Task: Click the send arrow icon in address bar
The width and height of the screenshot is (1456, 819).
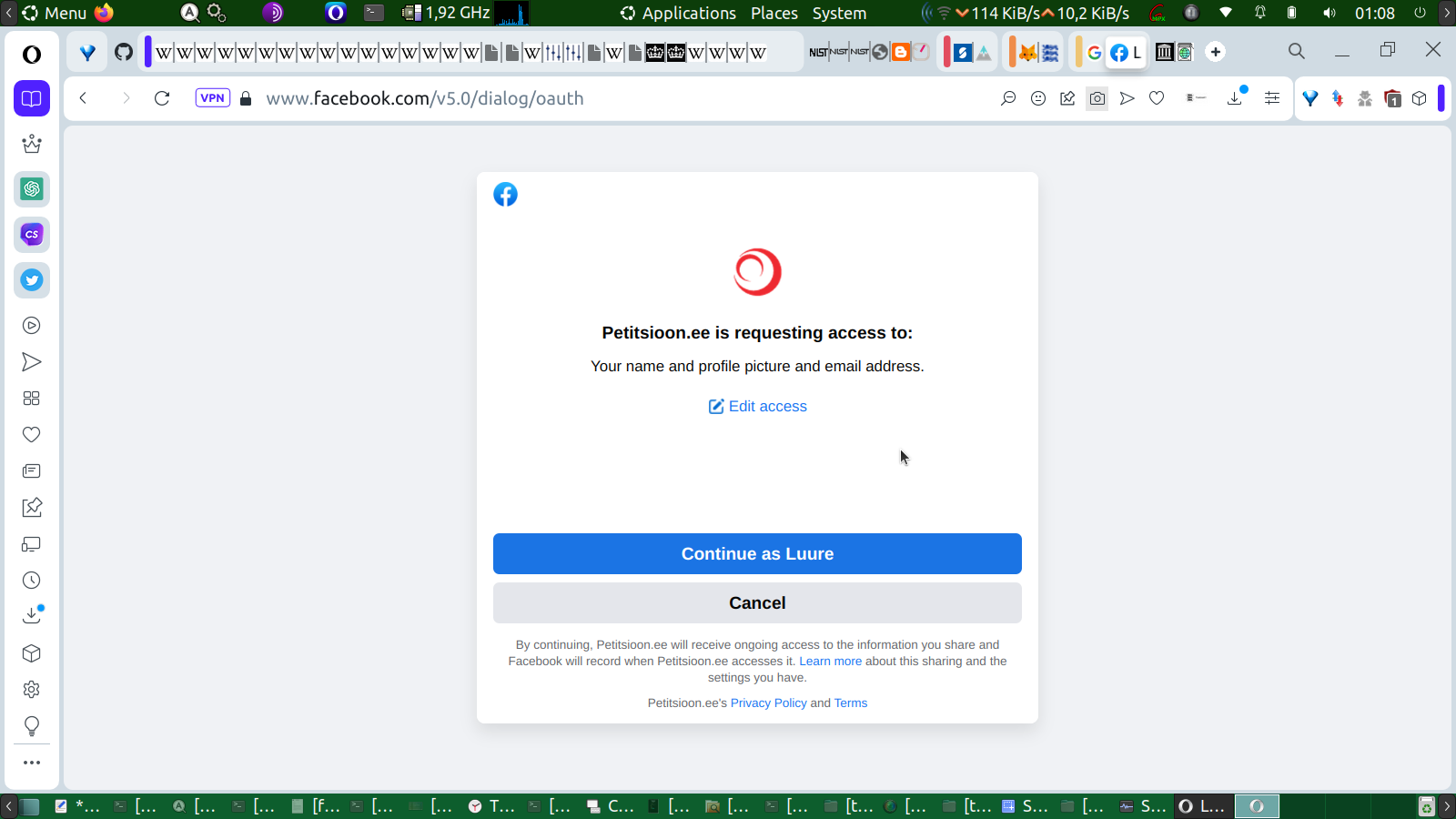Action: pos(1127,98)
